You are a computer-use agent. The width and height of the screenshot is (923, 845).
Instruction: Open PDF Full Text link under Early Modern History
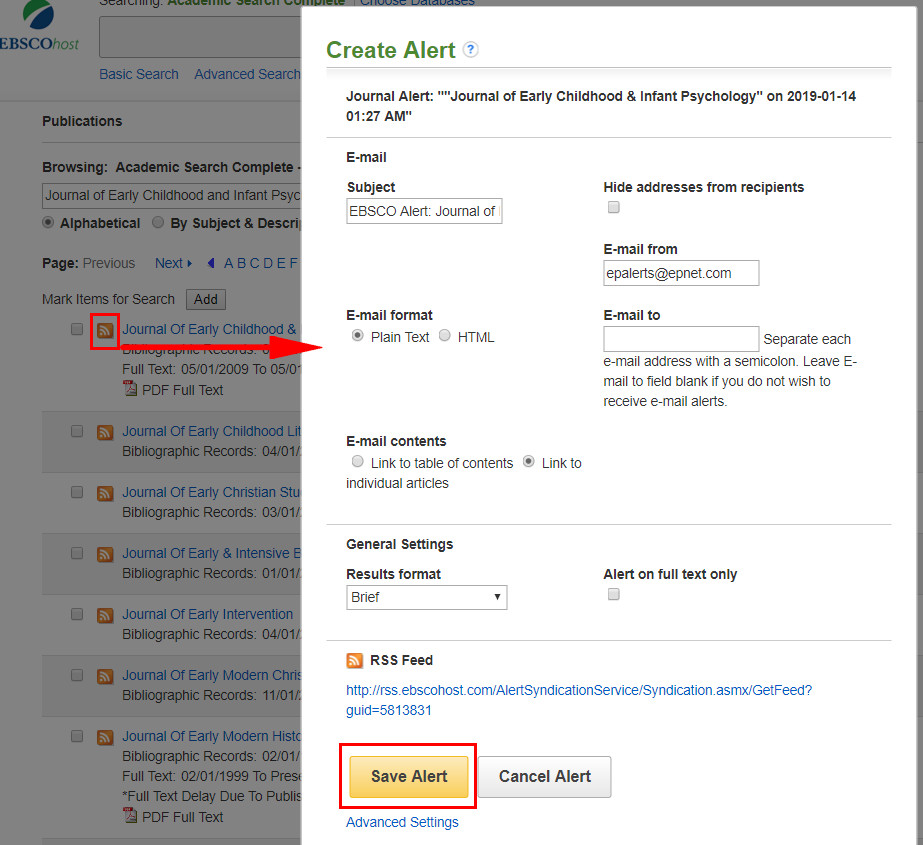(182, 817)
